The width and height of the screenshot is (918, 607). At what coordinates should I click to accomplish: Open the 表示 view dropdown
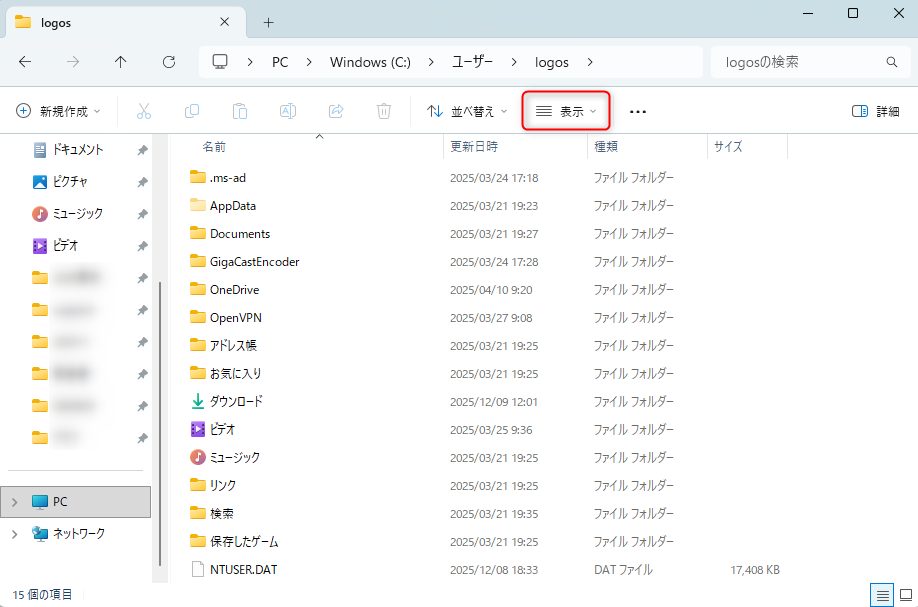pyautogui.click(x=566, y=111)
